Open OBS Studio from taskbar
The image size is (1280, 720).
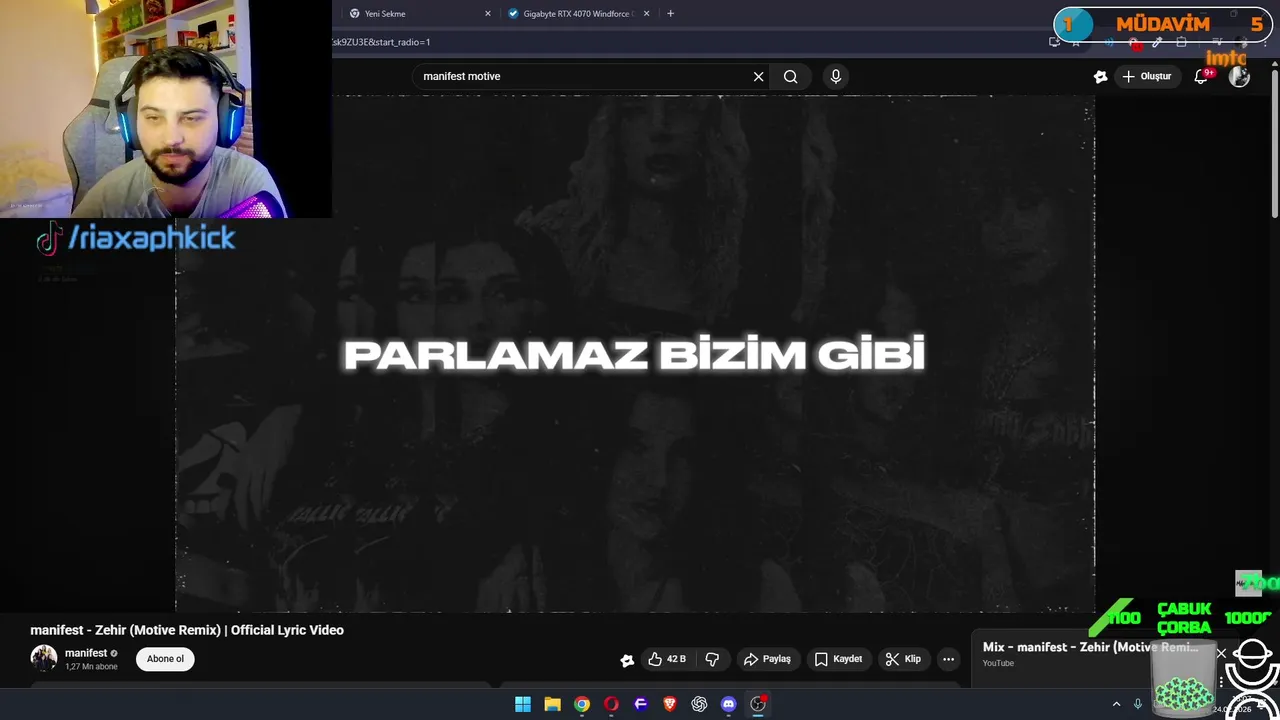tap(758, 704)
